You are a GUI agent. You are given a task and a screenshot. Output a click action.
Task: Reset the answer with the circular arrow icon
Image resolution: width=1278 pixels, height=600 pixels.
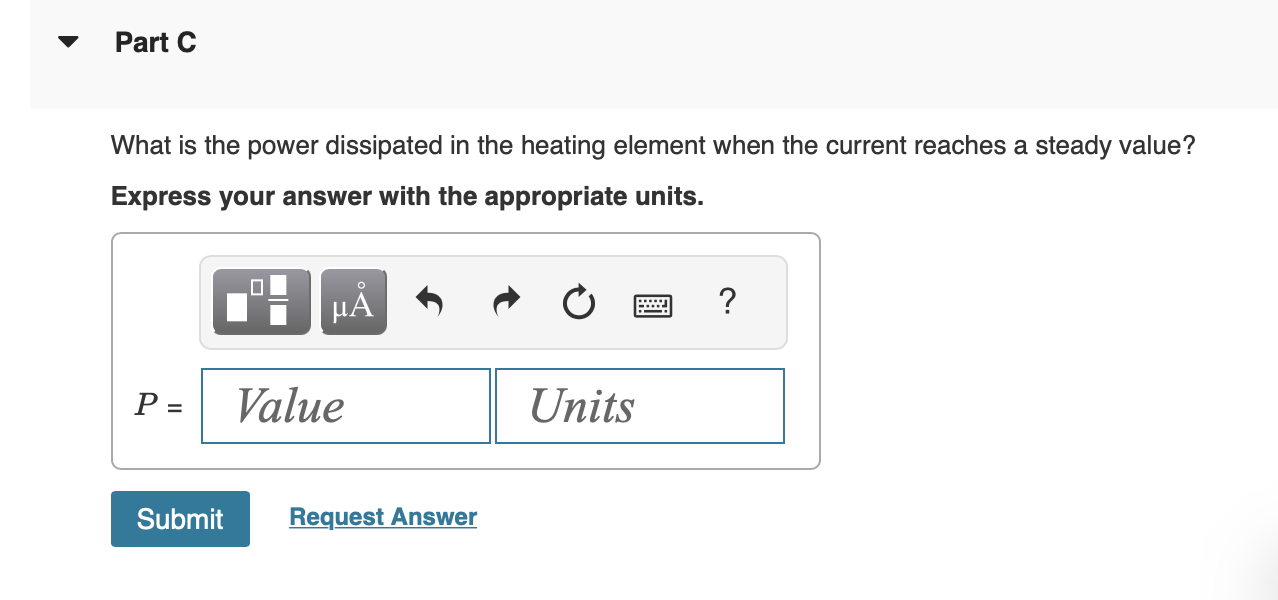pyautogui.click(x=578, y=301)
